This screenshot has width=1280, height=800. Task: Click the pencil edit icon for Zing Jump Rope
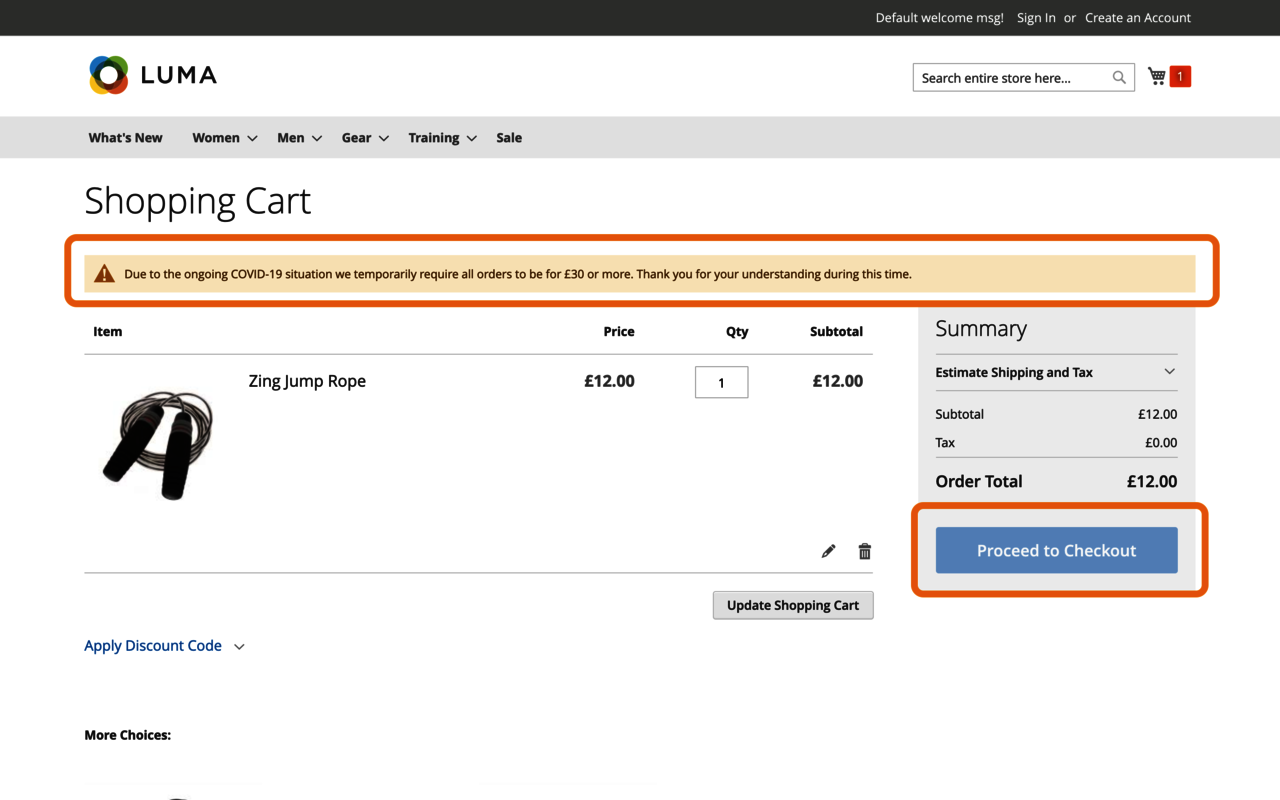pyautogui.click(x=828, y=551)
